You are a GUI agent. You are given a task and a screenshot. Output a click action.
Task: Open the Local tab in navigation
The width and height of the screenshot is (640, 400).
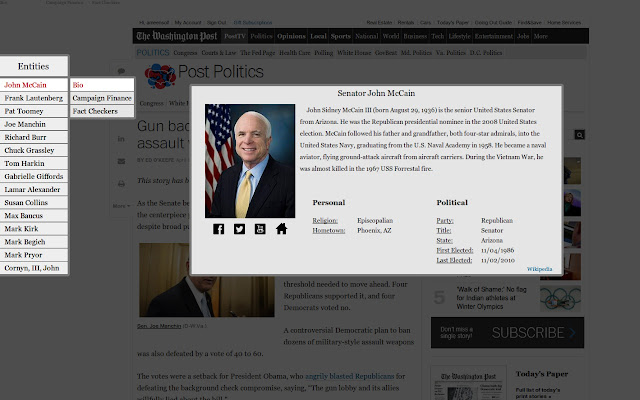(318, 36)
